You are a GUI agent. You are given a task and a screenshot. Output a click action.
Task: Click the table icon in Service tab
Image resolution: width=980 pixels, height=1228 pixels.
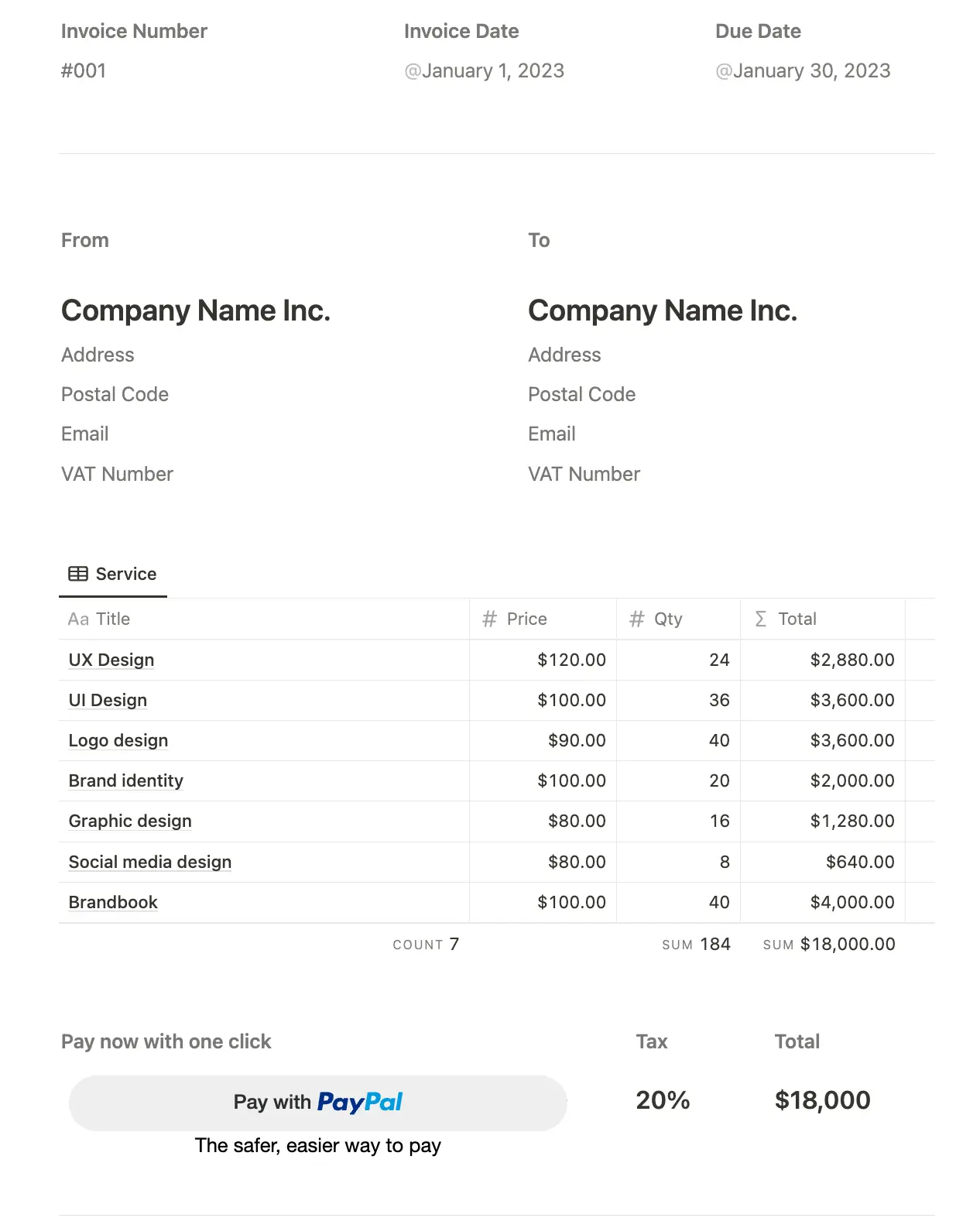pyautogui.click(x=78, y=574)
